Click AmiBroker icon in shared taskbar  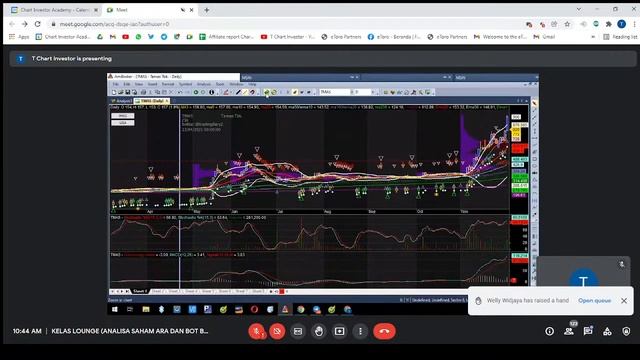click(x=285, y=309)
